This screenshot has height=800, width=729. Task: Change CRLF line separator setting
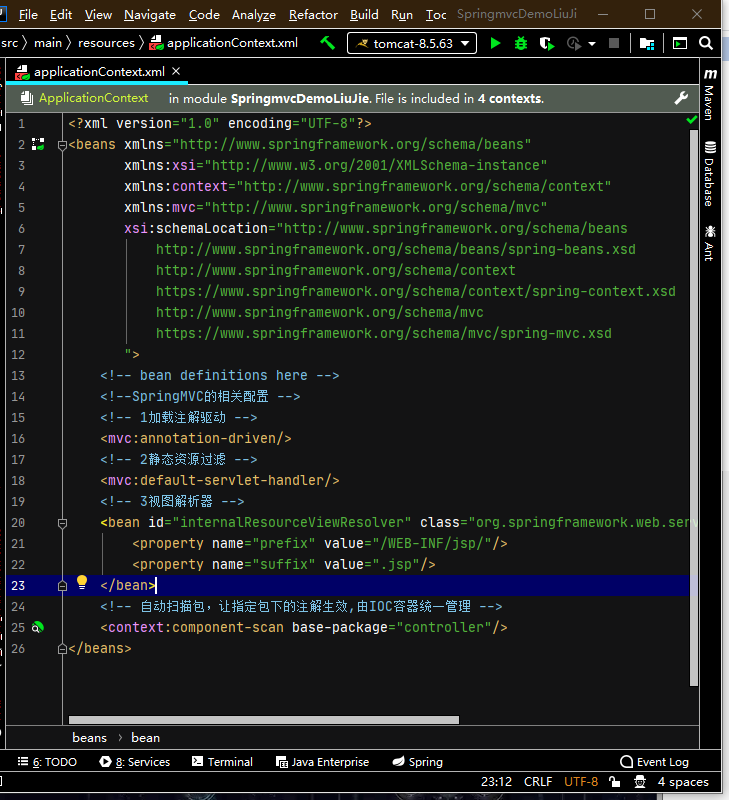(x=538, y=782)
